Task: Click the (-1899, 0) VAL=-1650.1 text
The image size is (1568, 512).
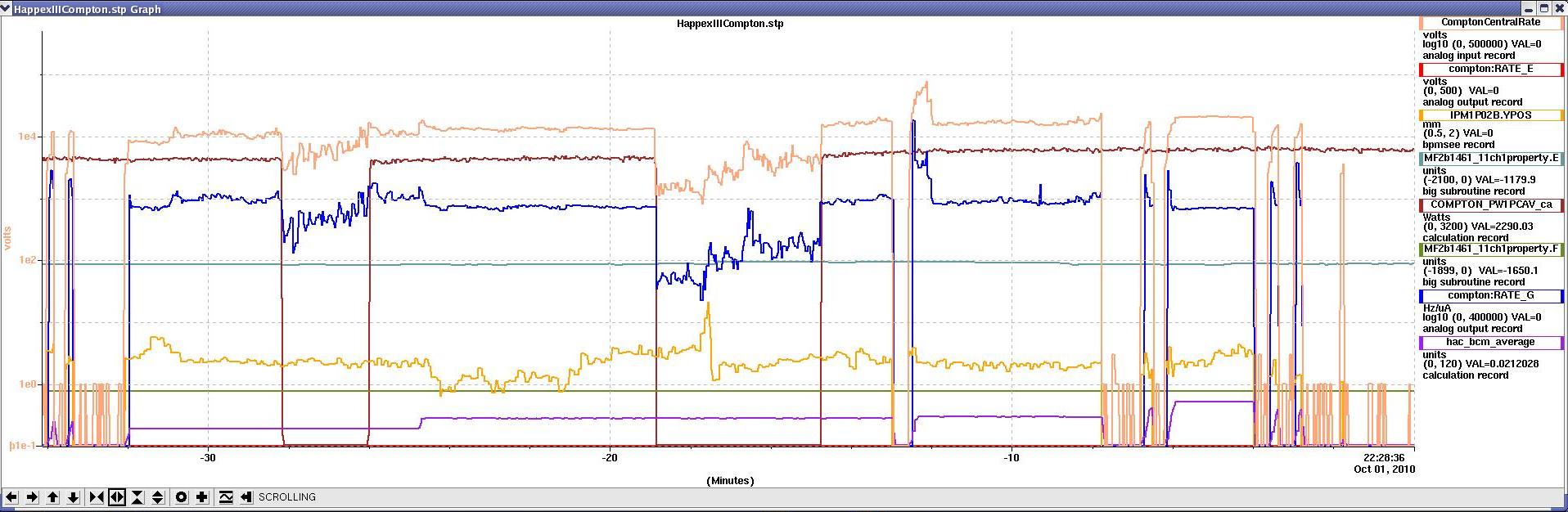Action: (x=1480, y=271)
